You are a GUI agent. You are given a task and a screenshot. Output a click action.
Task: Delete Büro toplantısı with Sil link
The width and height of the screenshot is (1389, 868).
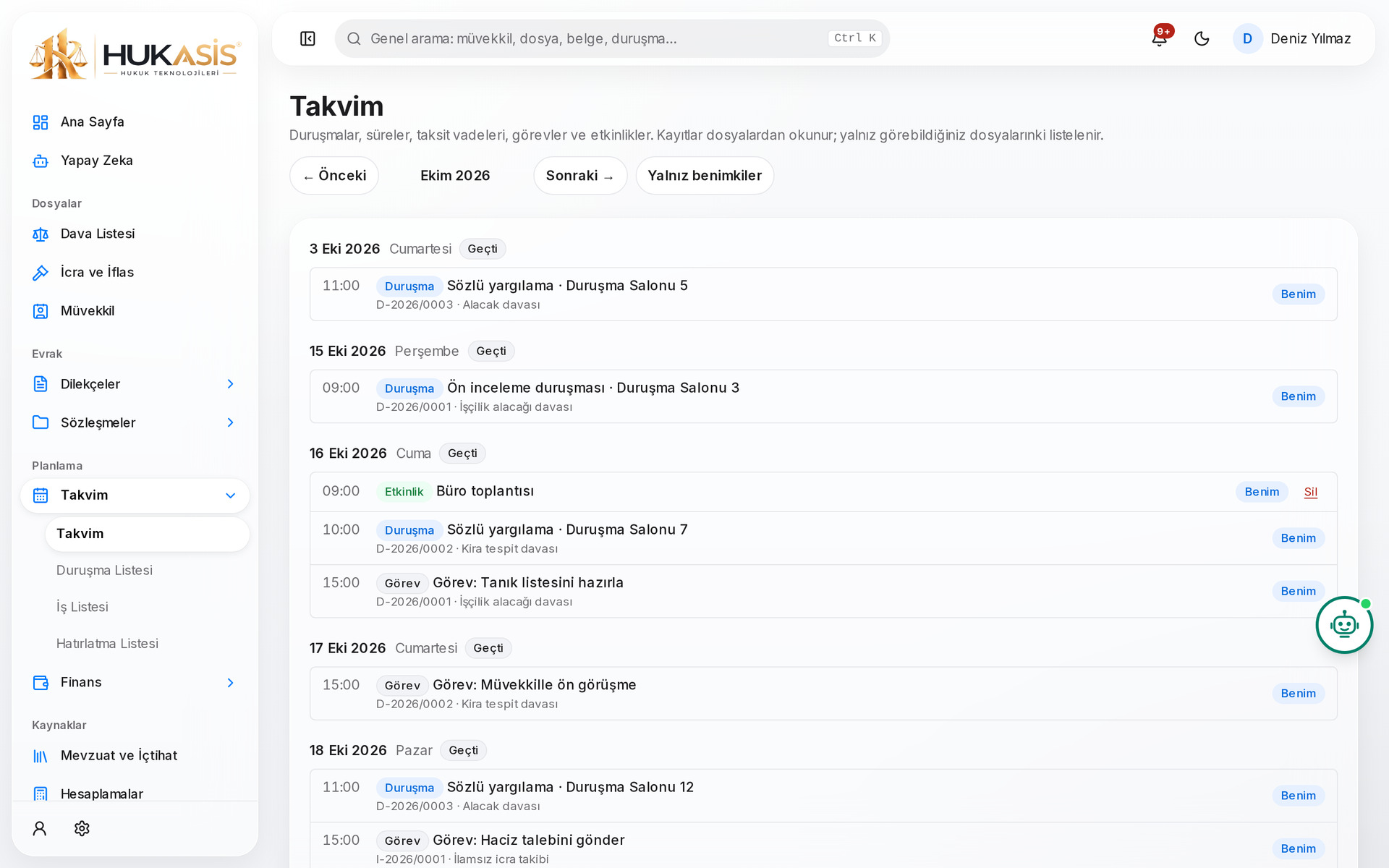(1311, 492)
